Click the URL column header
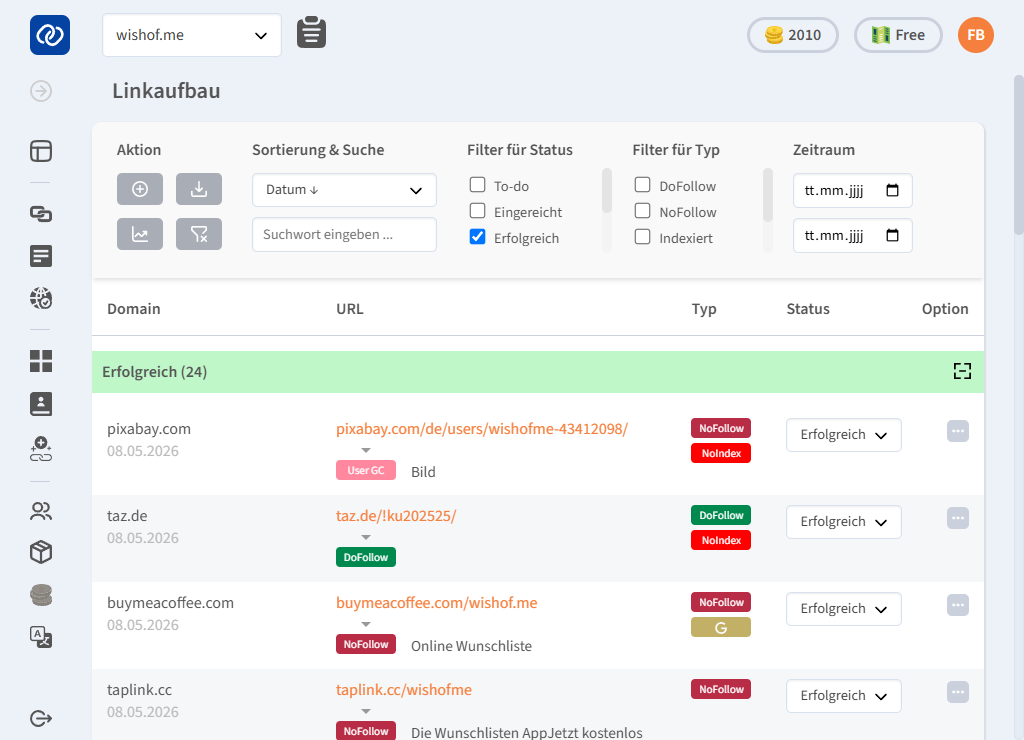Image resolution: width=1024 pixels, height=740 pixels. (x=349, y=308)
